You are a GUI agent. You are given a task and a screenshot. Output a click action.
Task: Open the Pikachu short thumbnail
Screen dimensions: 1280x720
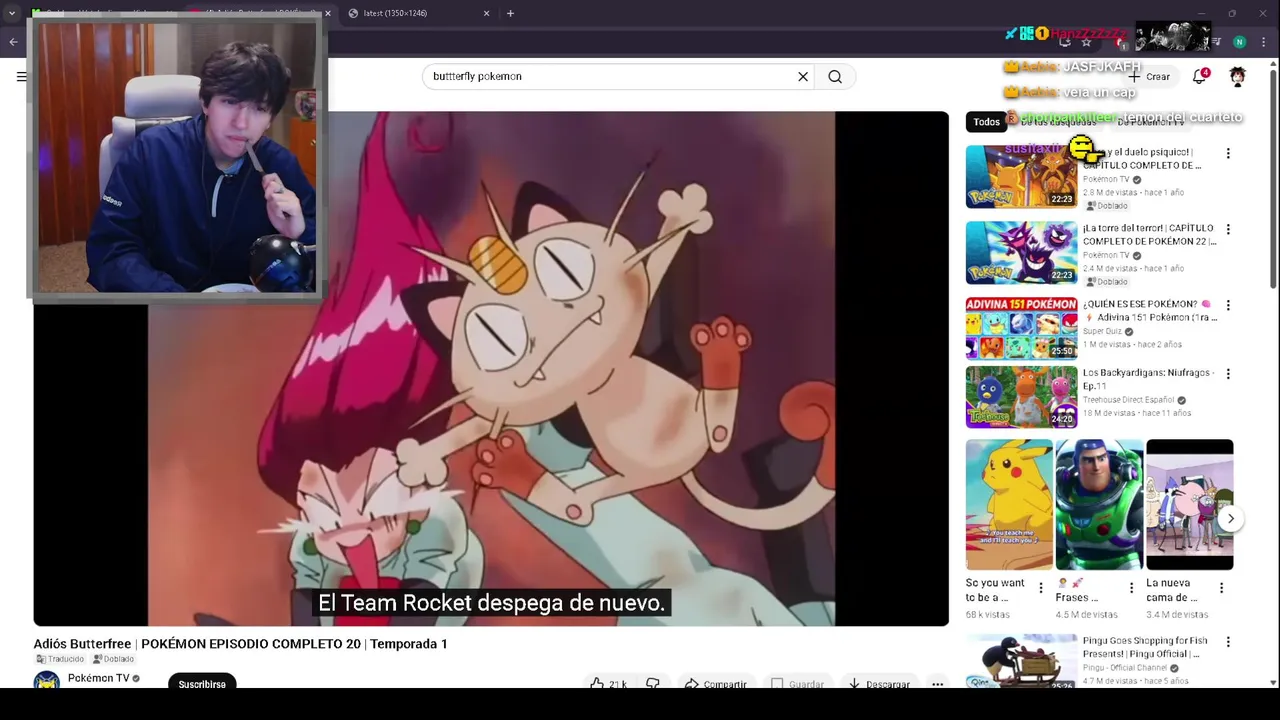click(x=1009, y=504)
